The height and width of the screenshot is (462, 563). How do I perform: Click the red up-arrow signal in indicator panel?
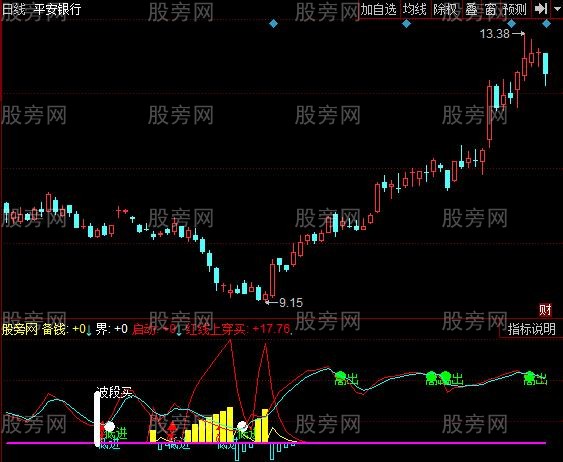pos(172,427)
